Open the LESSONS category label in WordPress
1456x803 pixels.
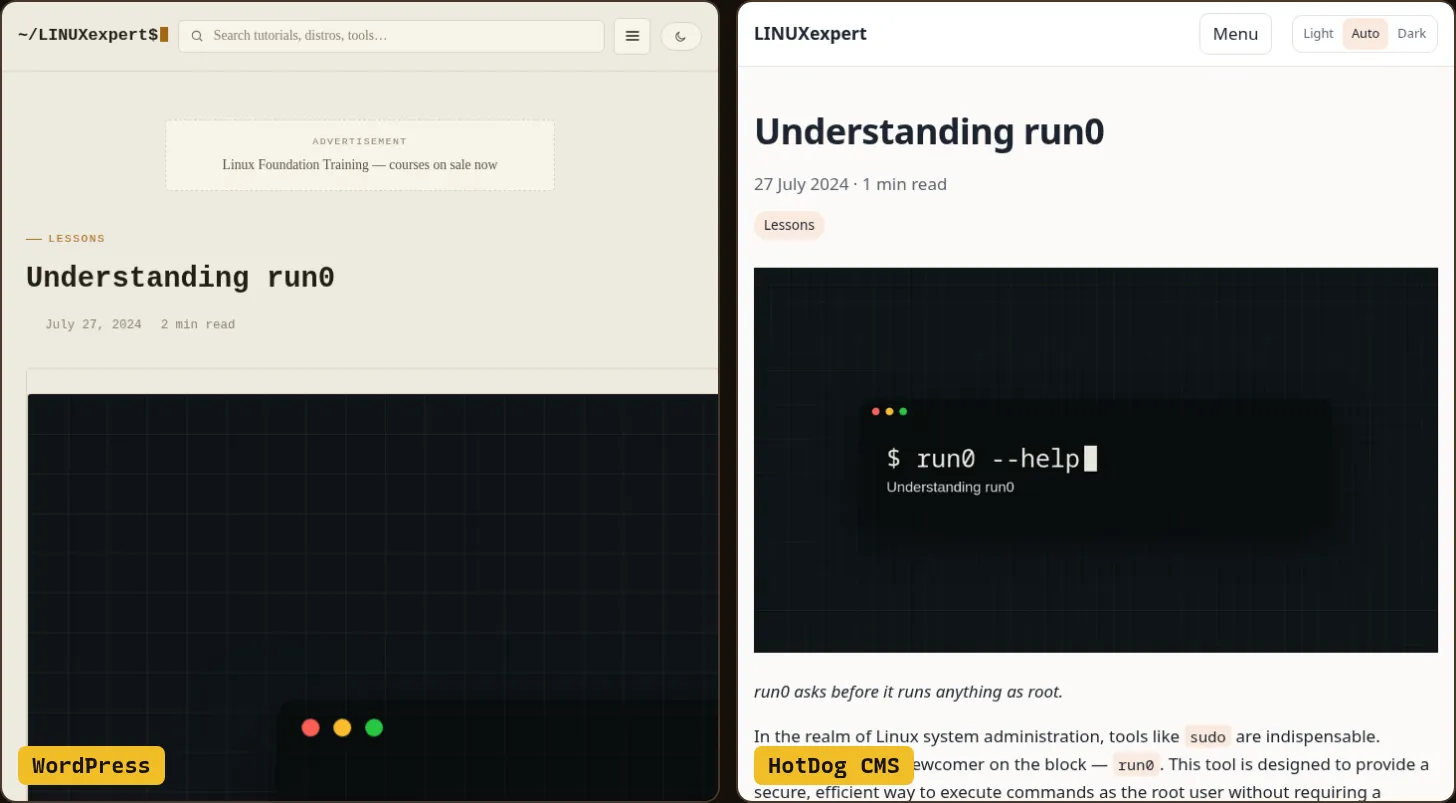click(x=77, y=239)
